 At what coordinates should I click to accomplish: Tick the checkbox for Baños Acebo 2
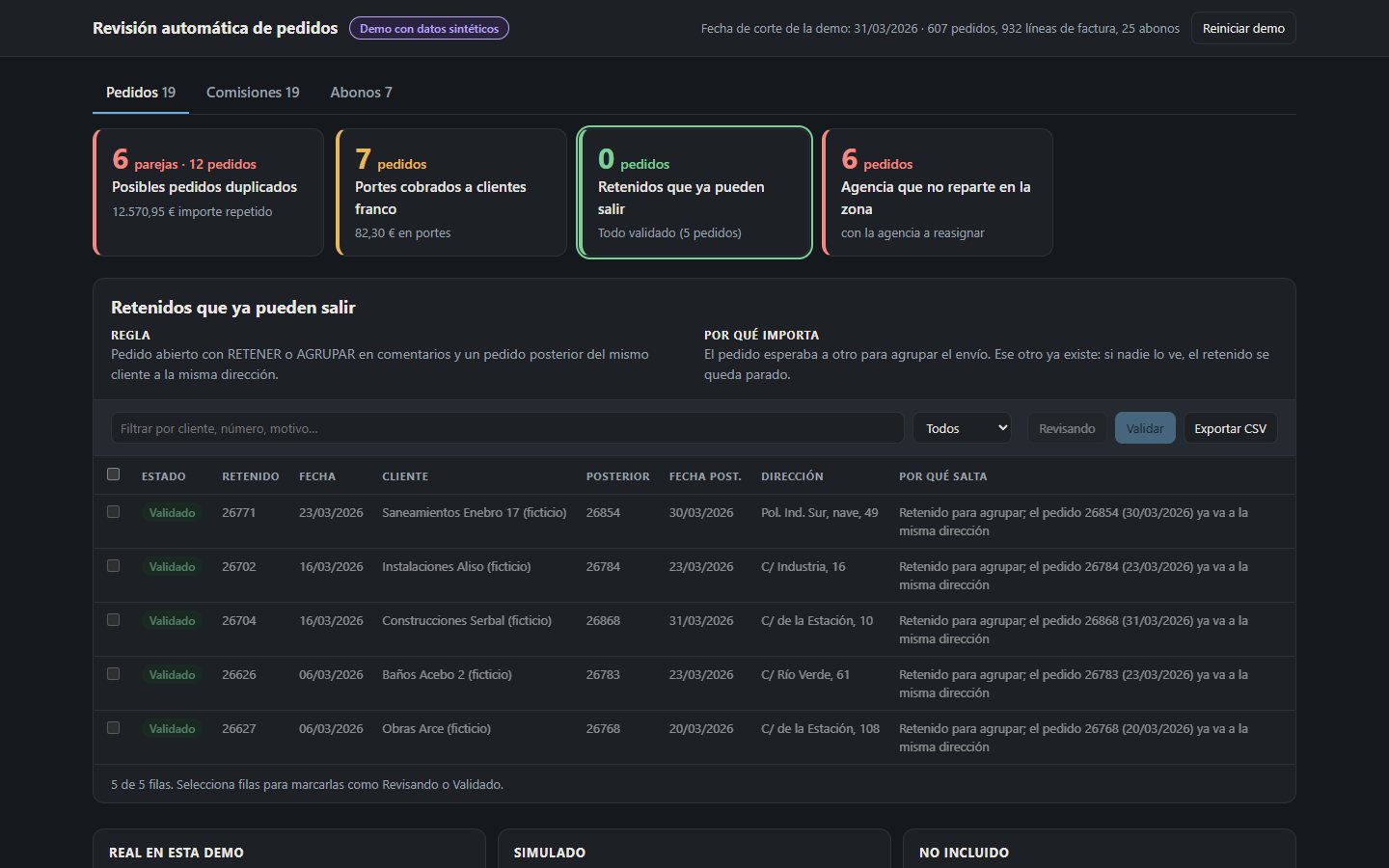pos(114,674)
